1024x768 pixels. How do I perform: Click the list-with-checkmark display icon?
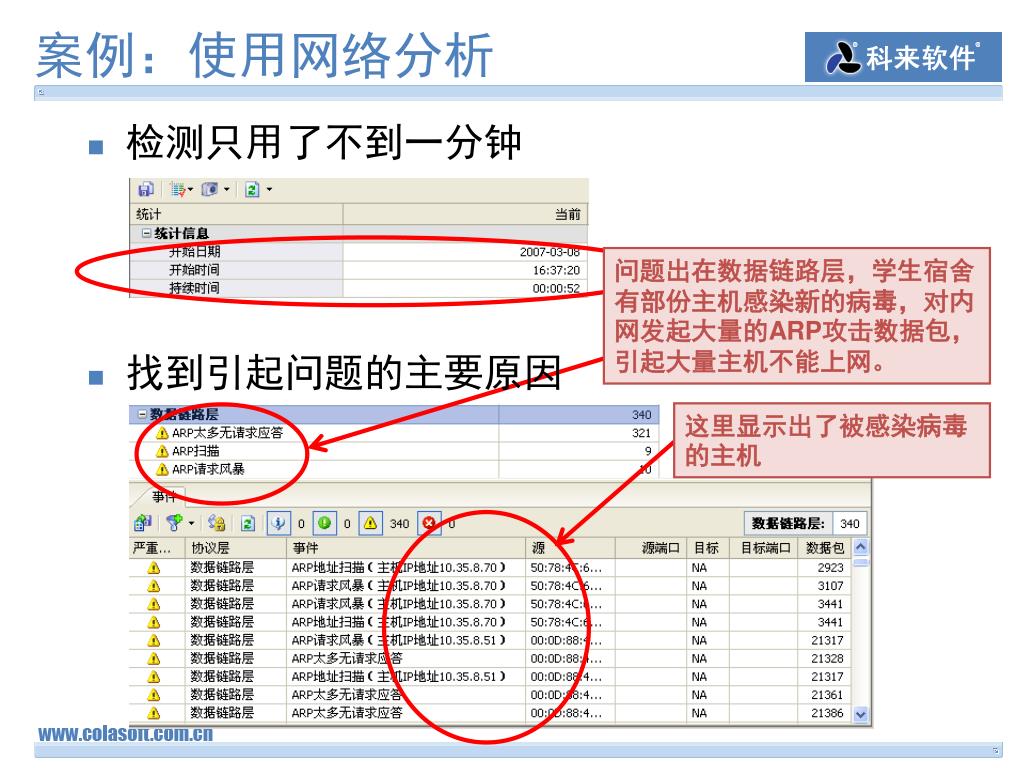click(177, 189)
